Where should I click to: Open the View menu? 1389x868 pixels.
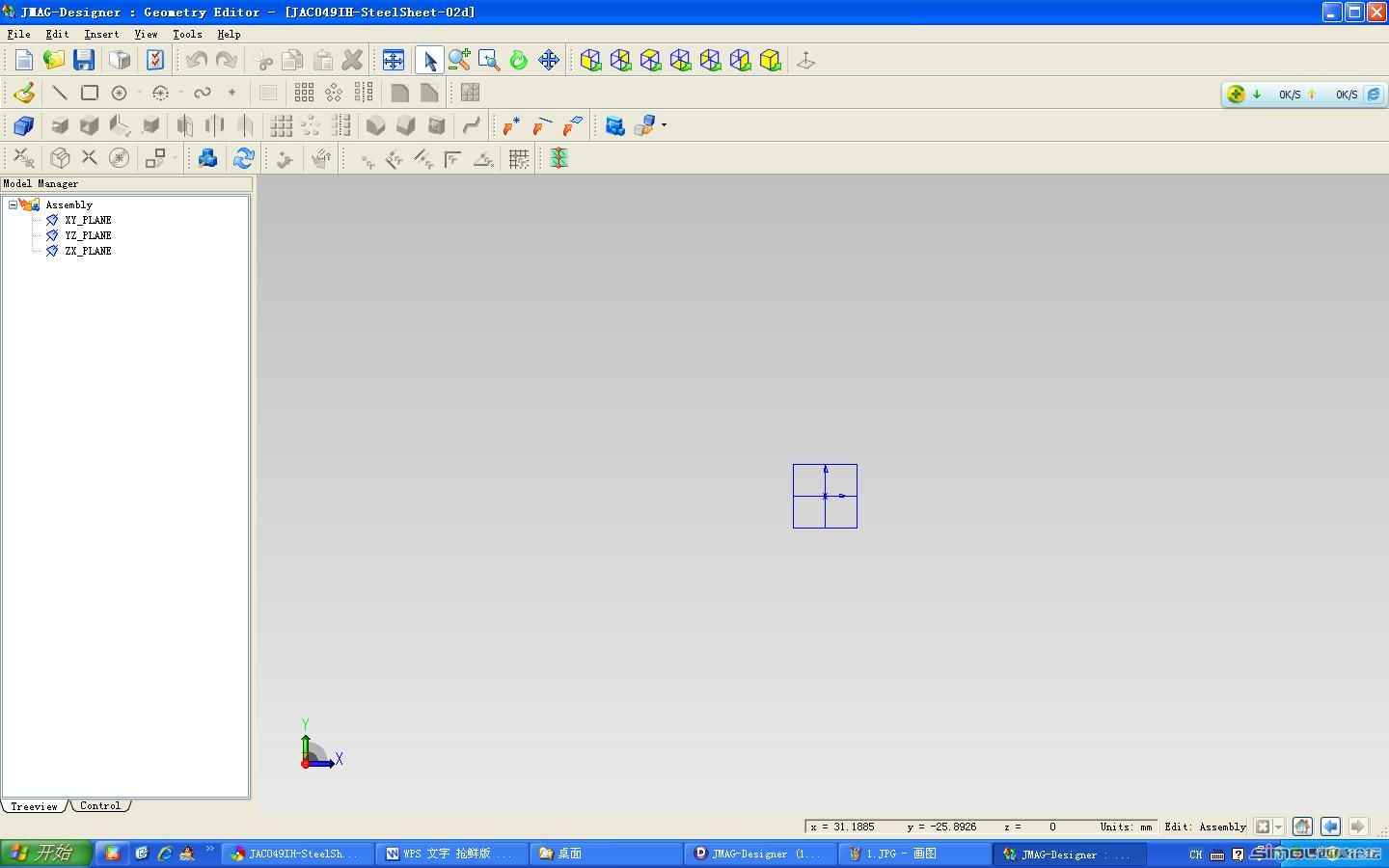(x=146, y=34)
